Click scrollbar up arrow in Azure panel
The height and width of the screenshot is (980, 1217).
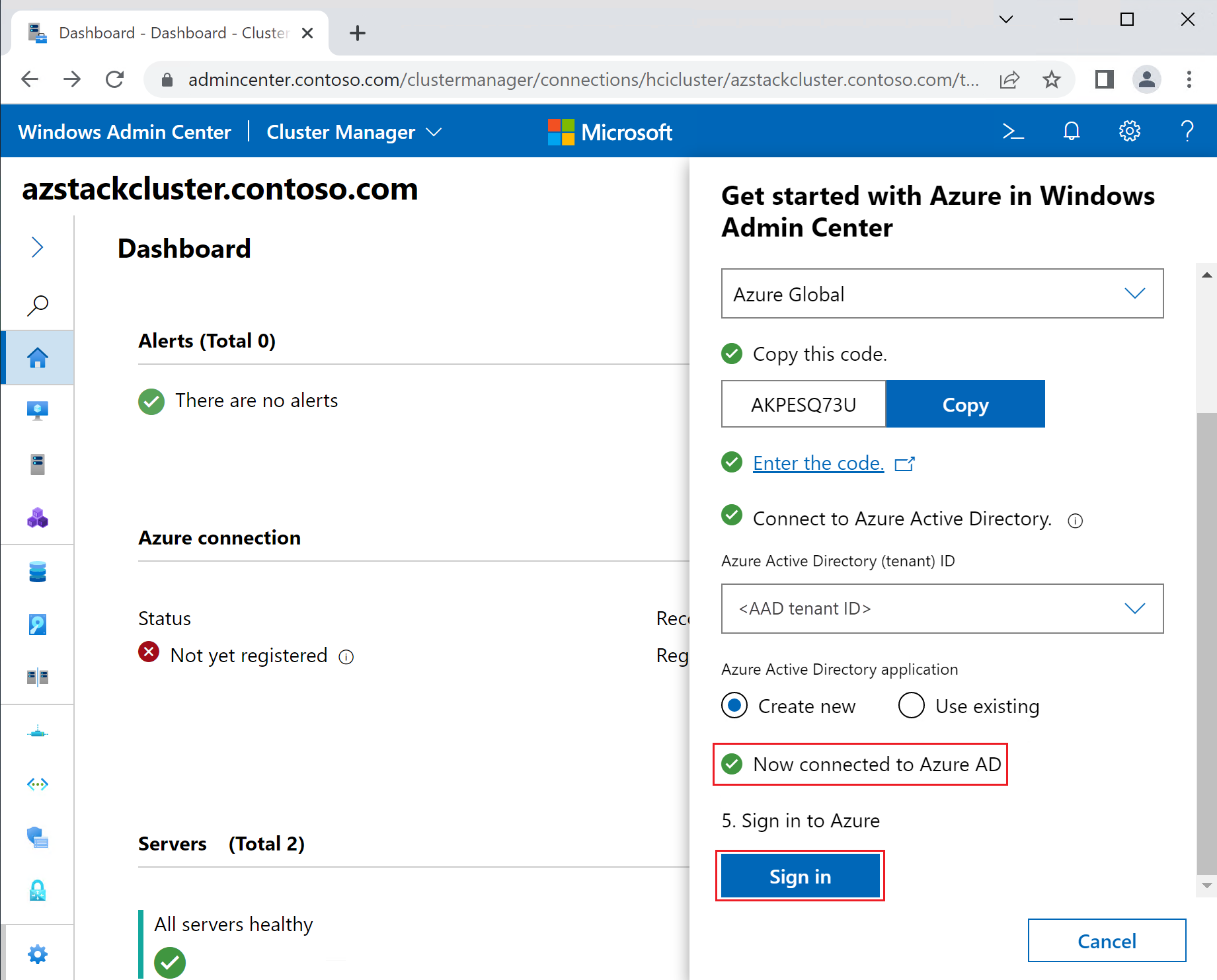1207,275
